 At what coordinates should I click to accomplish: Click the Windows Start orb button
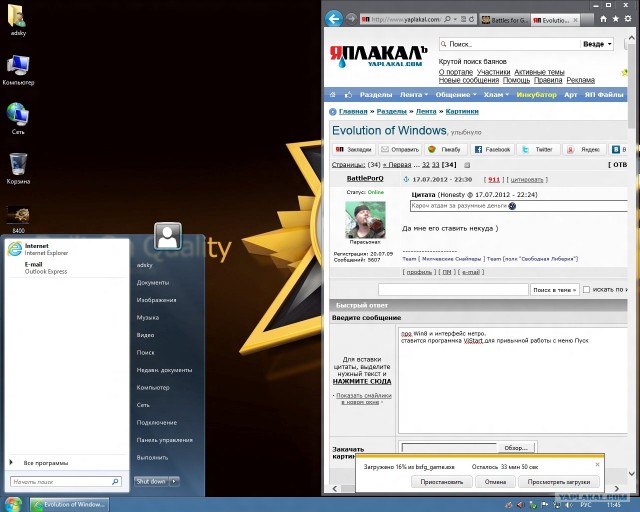pos(13,504)
